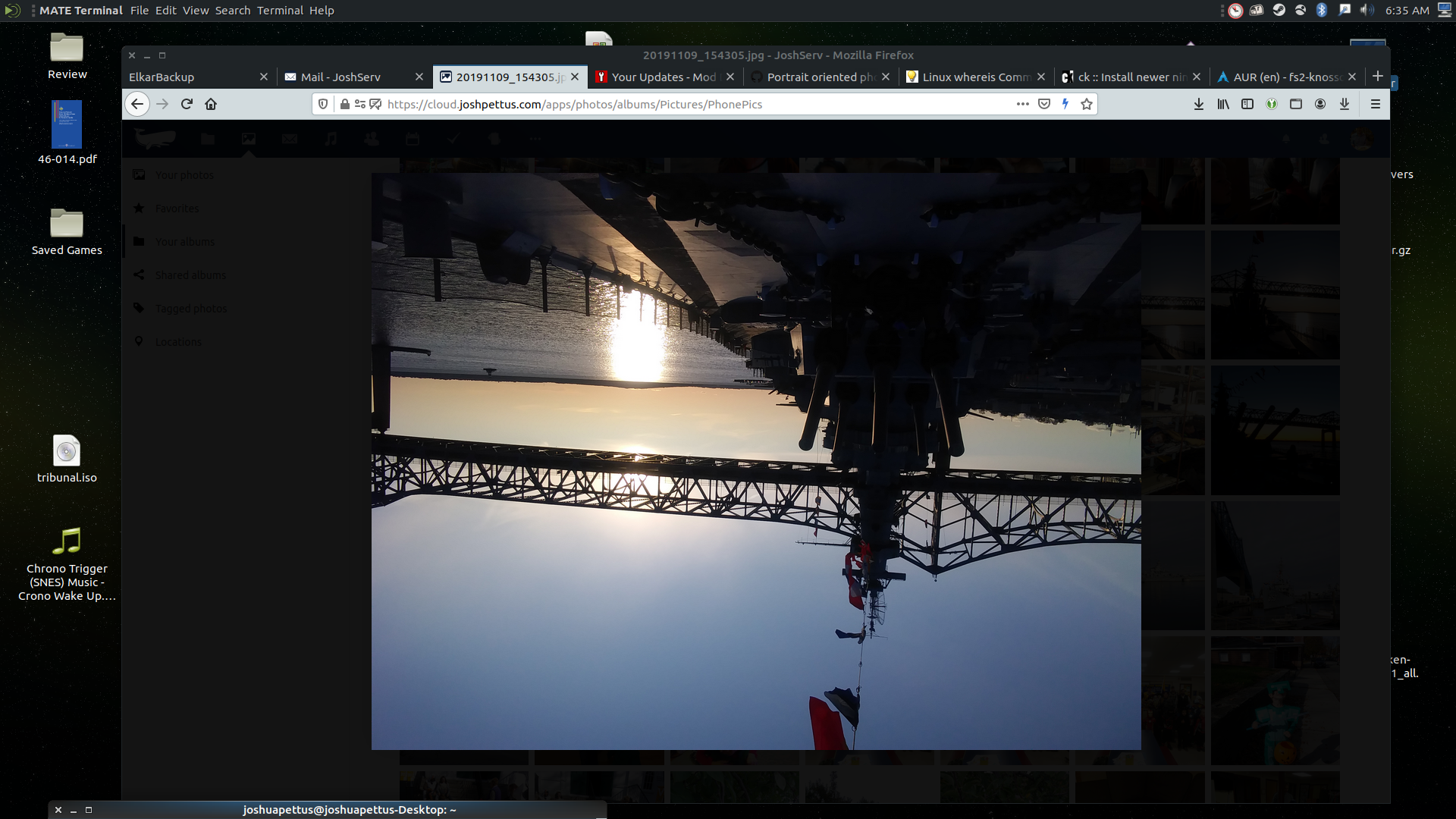Viewport: 1456px width, 819px height.
Task: Bookmark this page with the star
Action: click(x=1087, y=104)
